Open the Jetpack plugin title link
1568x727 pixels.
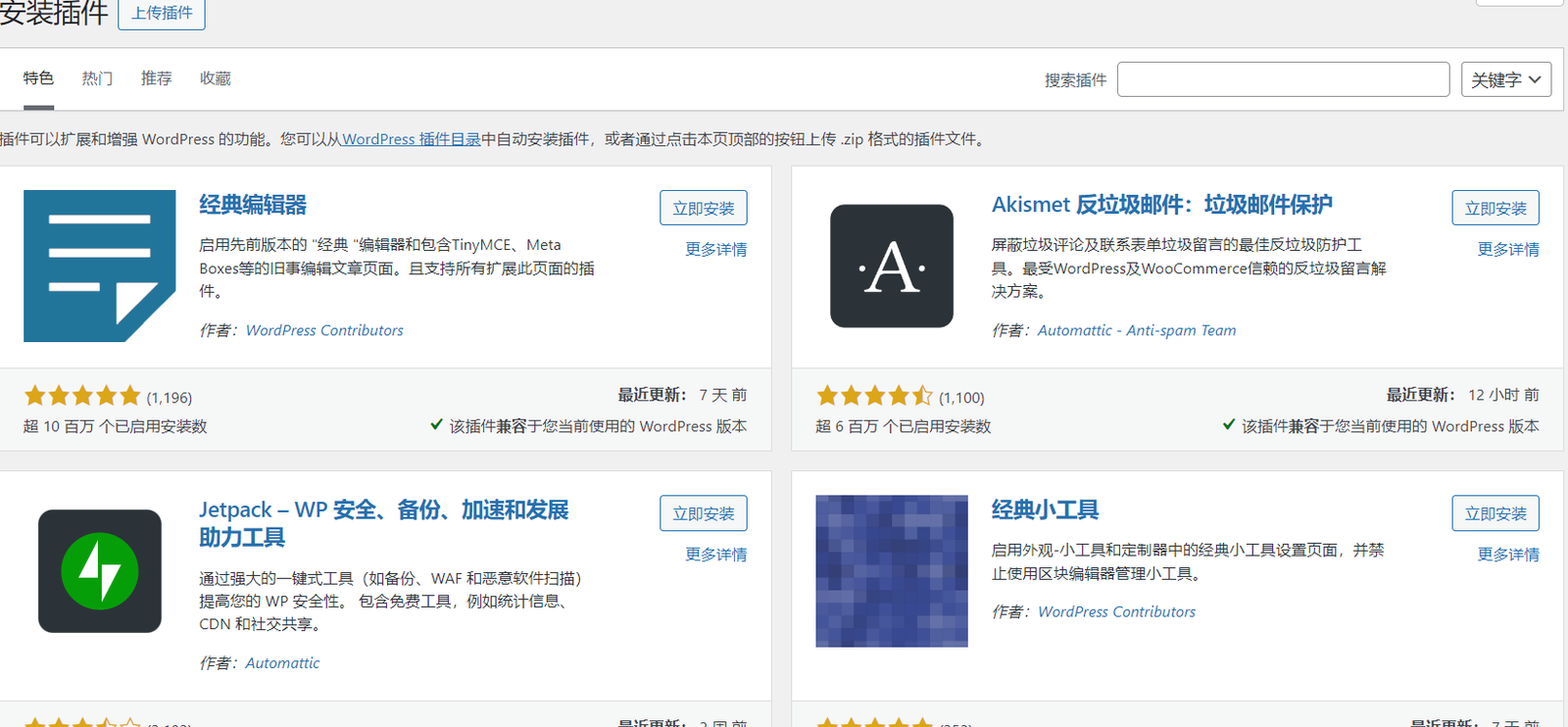(x=384, y=523)
